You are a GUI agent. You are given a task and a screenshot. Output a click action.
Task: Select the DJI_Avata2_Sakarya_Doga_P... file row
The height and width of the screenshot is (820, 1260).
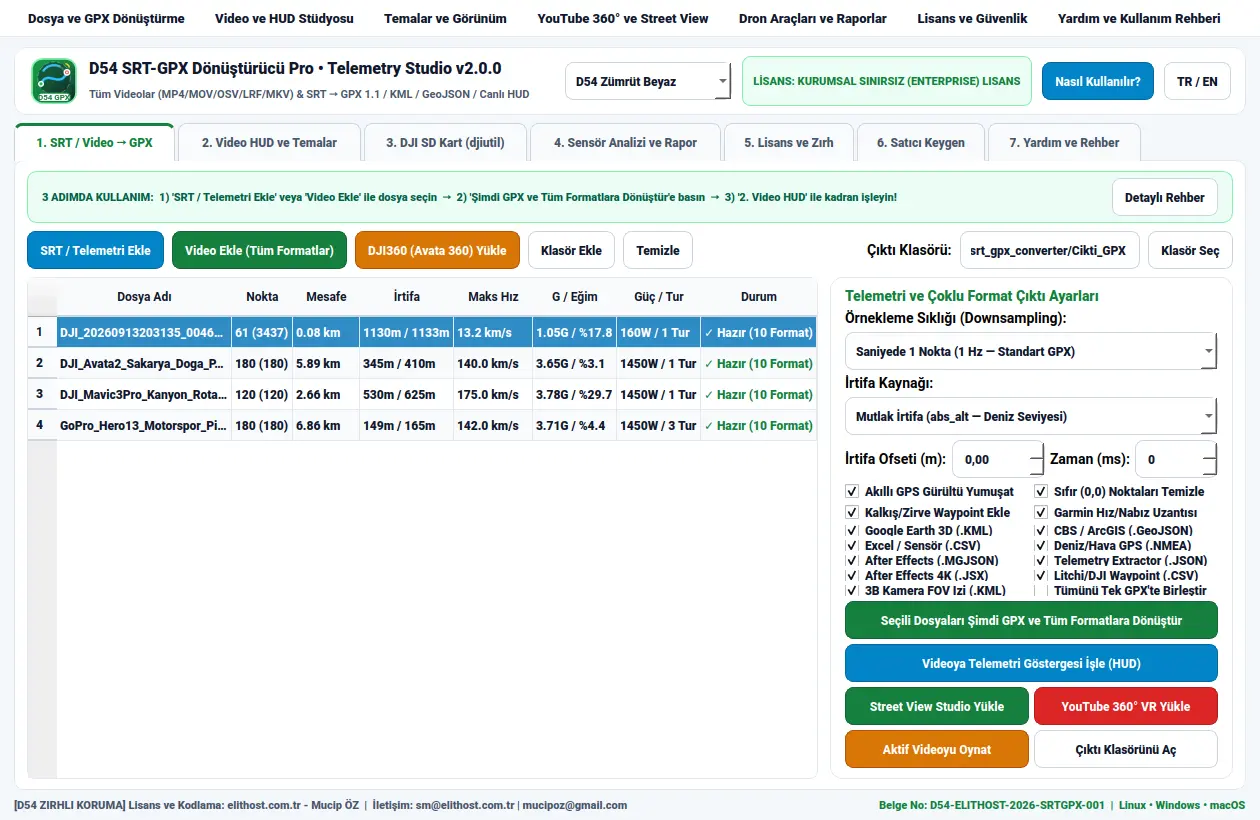[x=422, y=363]
